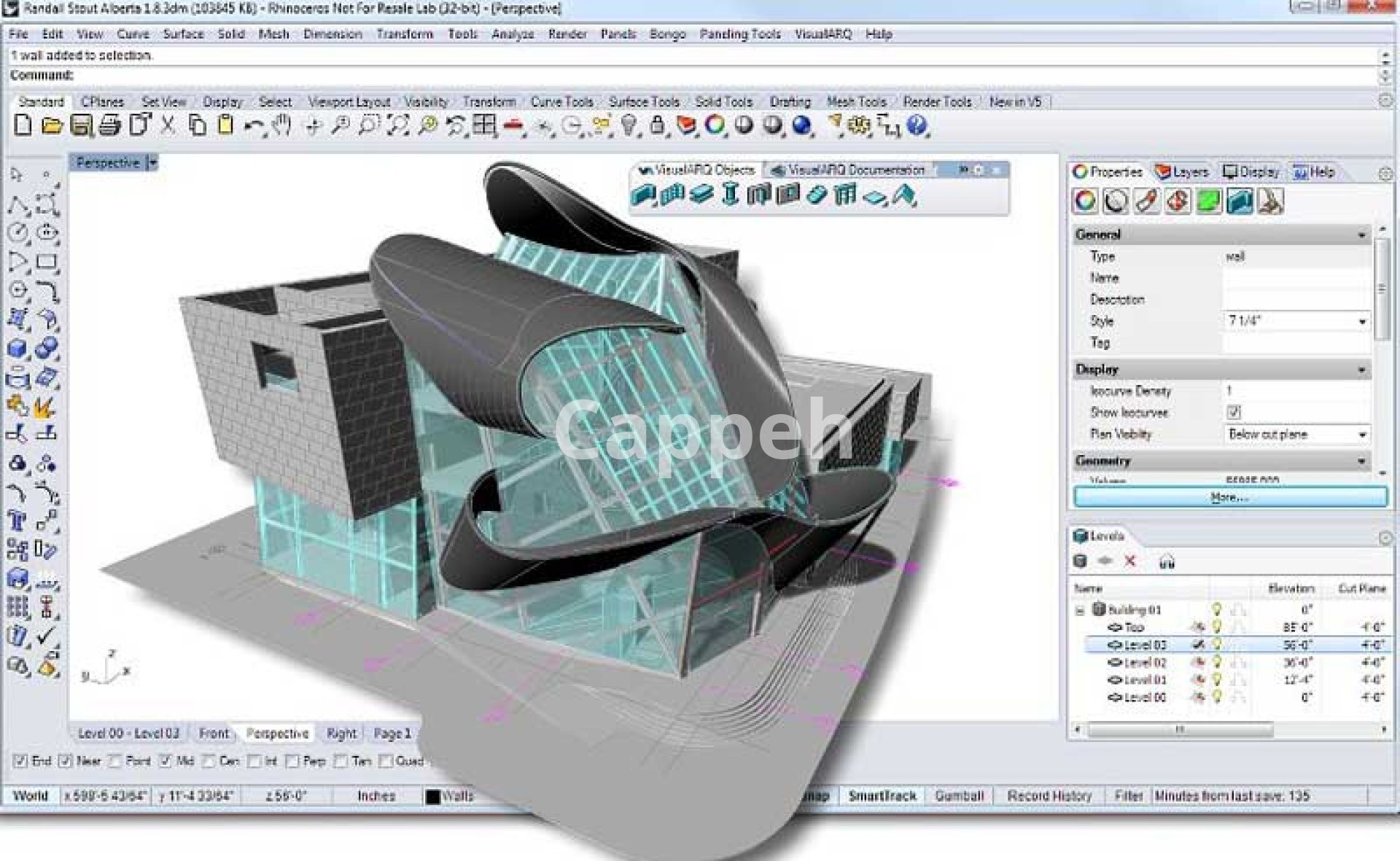This screenshot has height=861, width=1400.
Task: Open the VisualARQ menu
Action: pyautogui.click(x=823, y=34)
